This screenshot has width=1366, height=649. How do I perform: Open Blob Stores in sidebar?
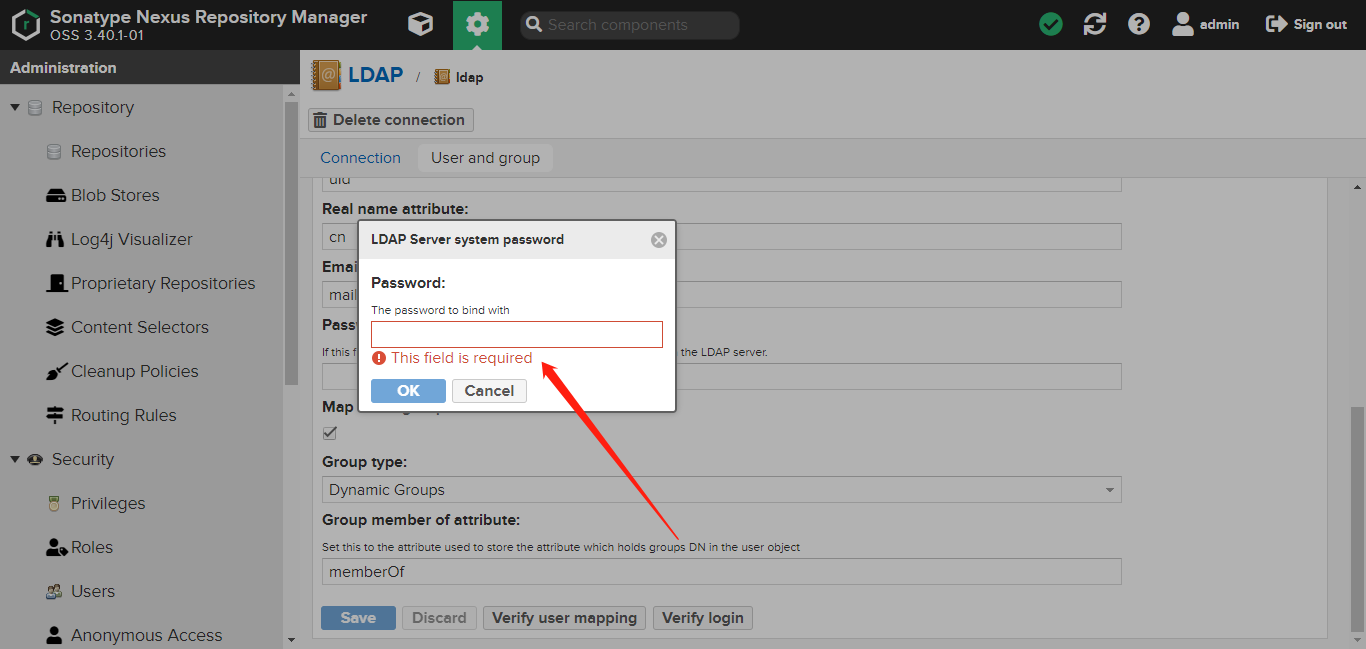[x=115, y=195]
